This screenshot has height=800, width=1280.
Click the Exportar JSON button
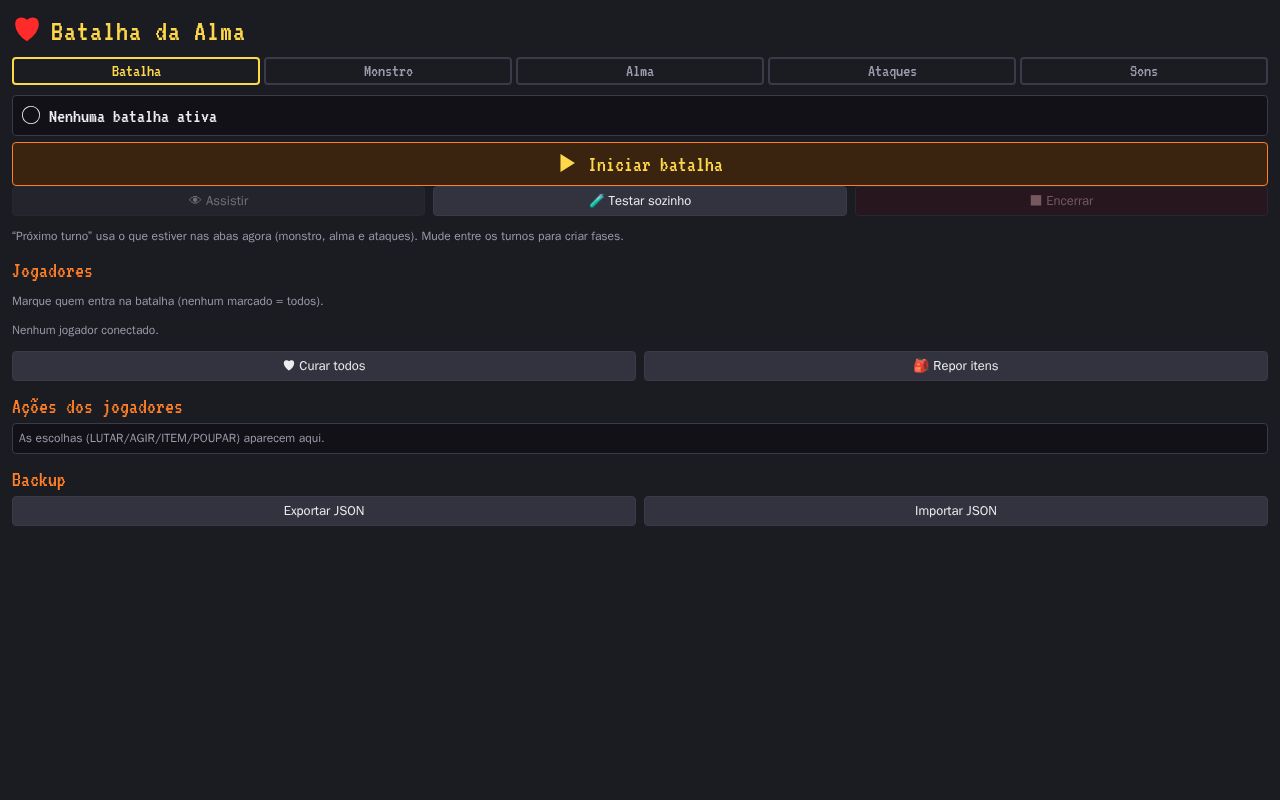click(x=324, y=511)
